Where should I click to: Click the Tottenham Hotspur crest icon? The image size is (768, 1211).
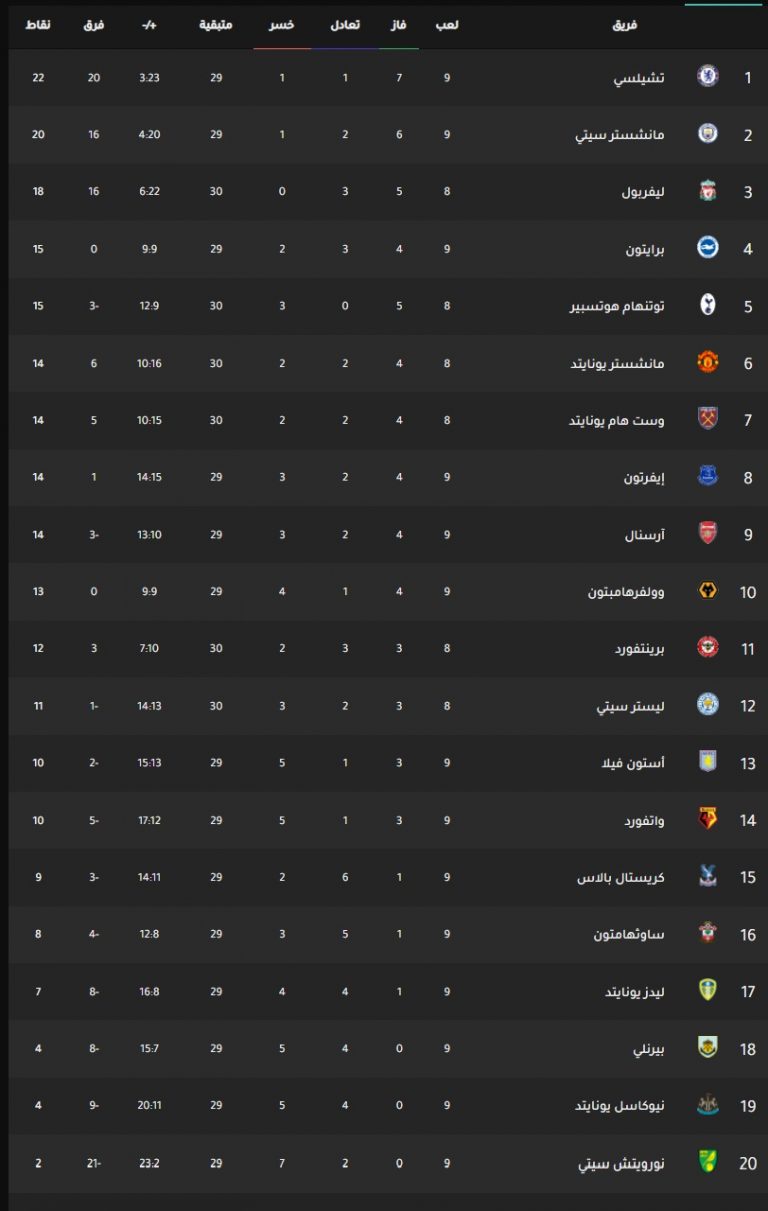click(x=707, y=305)
